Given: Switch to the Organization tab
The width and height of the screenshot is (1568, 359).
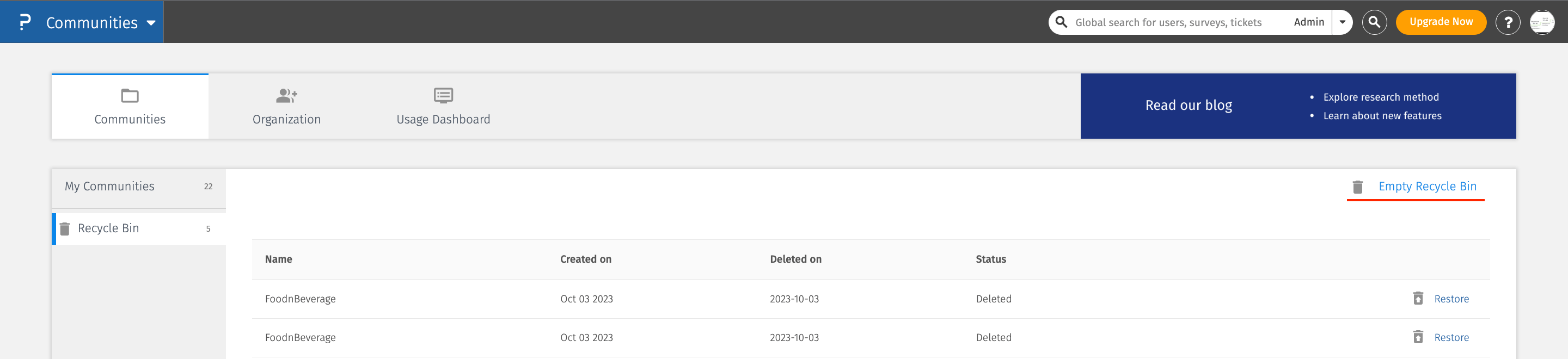Looking at the screenshot, I should (286, 107).
